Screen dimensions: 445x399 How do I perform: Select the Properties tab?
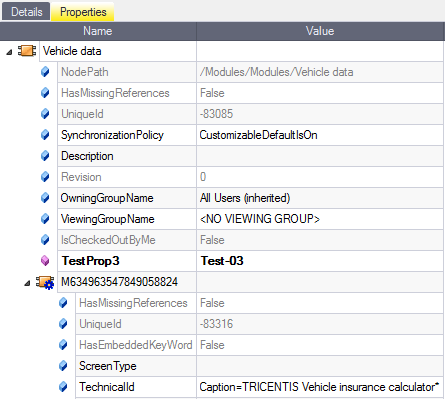point(83,12)
